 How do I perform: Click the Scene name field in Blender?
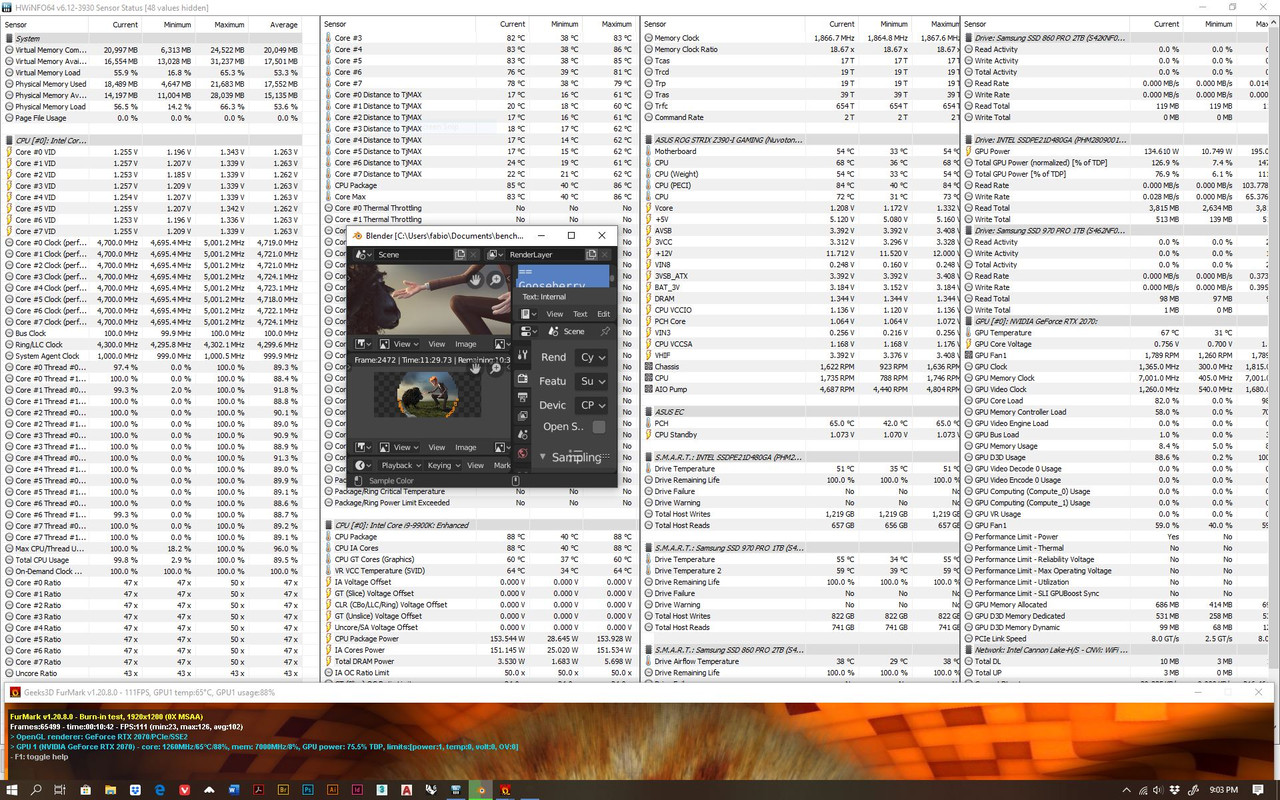coord(413,255)
